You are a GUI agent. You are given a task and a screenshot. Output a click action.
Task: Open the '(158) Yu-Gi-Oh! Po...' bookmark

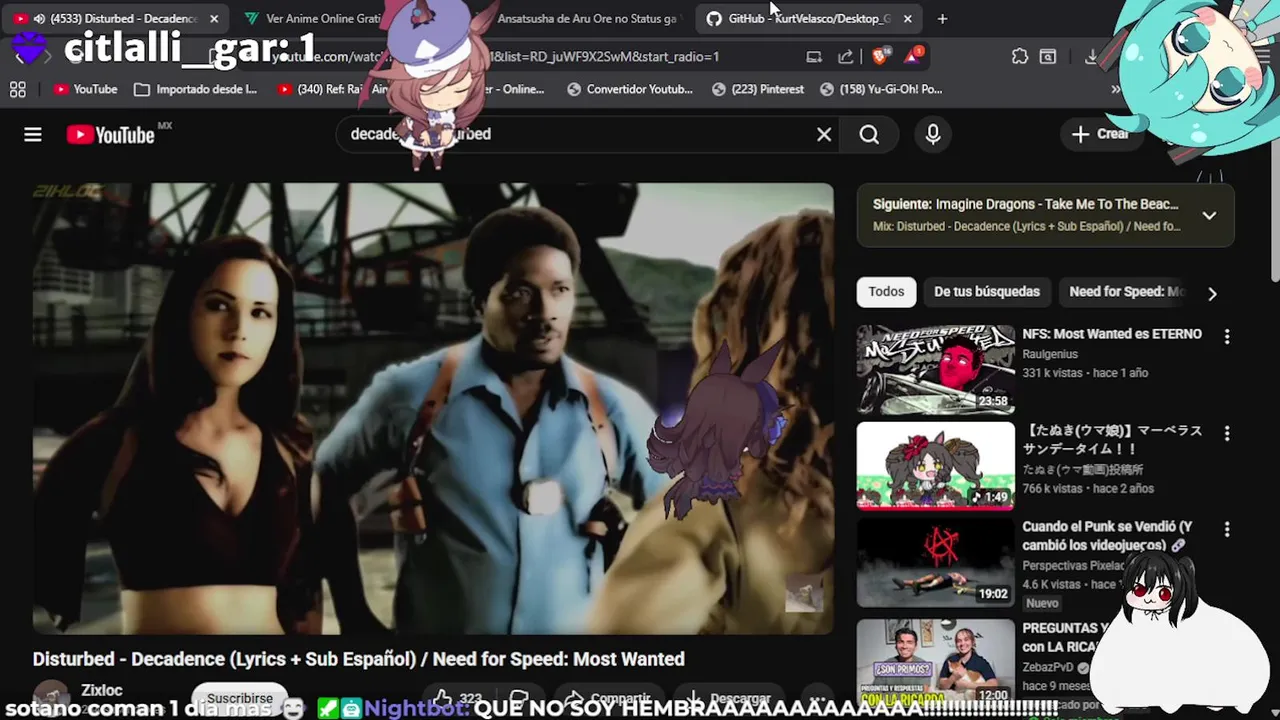point(881,89)
